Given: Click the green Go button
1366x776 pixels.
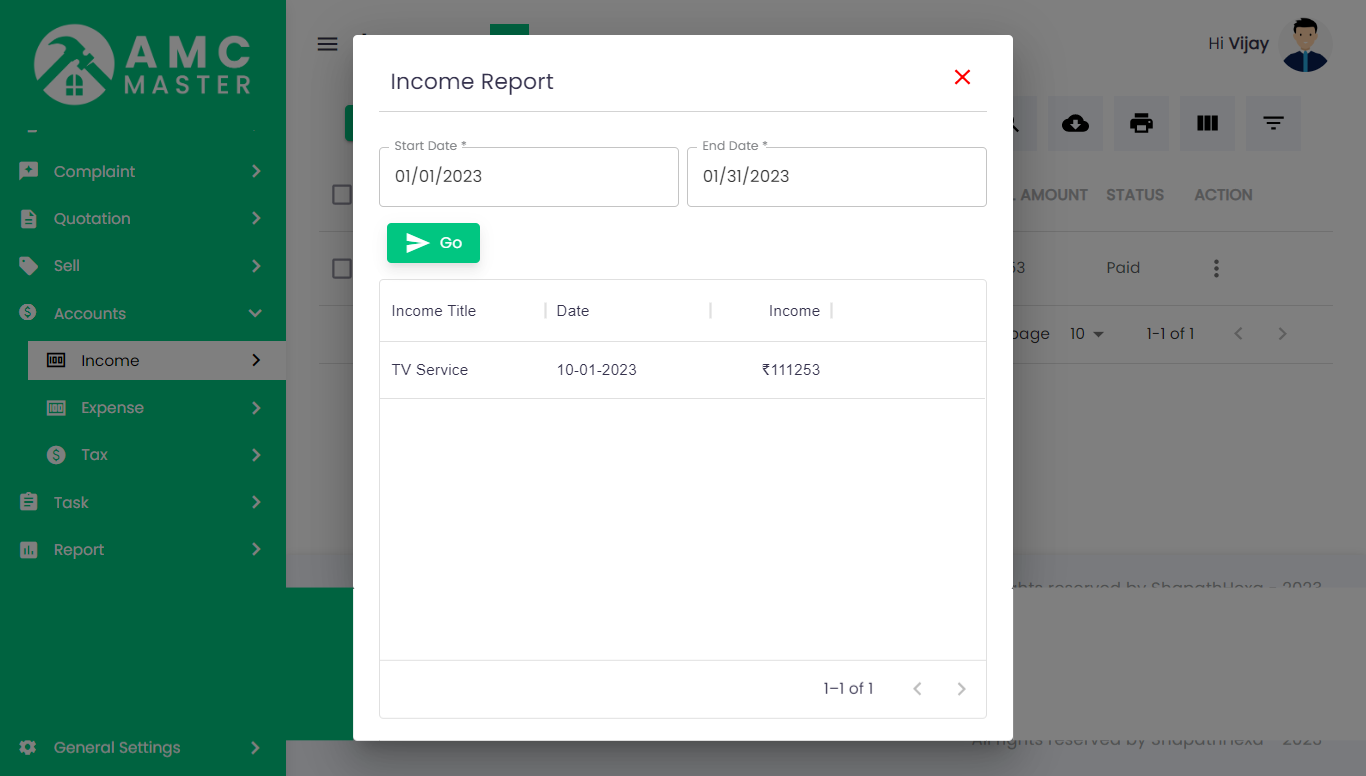Looking at the screenshot, I should (433, 243).
